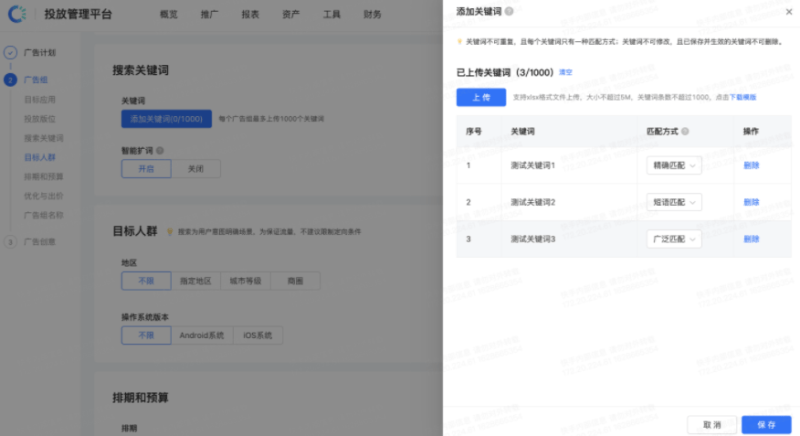Select 指定地区 option
Screen dimensions: 800x436
[195, 281]
